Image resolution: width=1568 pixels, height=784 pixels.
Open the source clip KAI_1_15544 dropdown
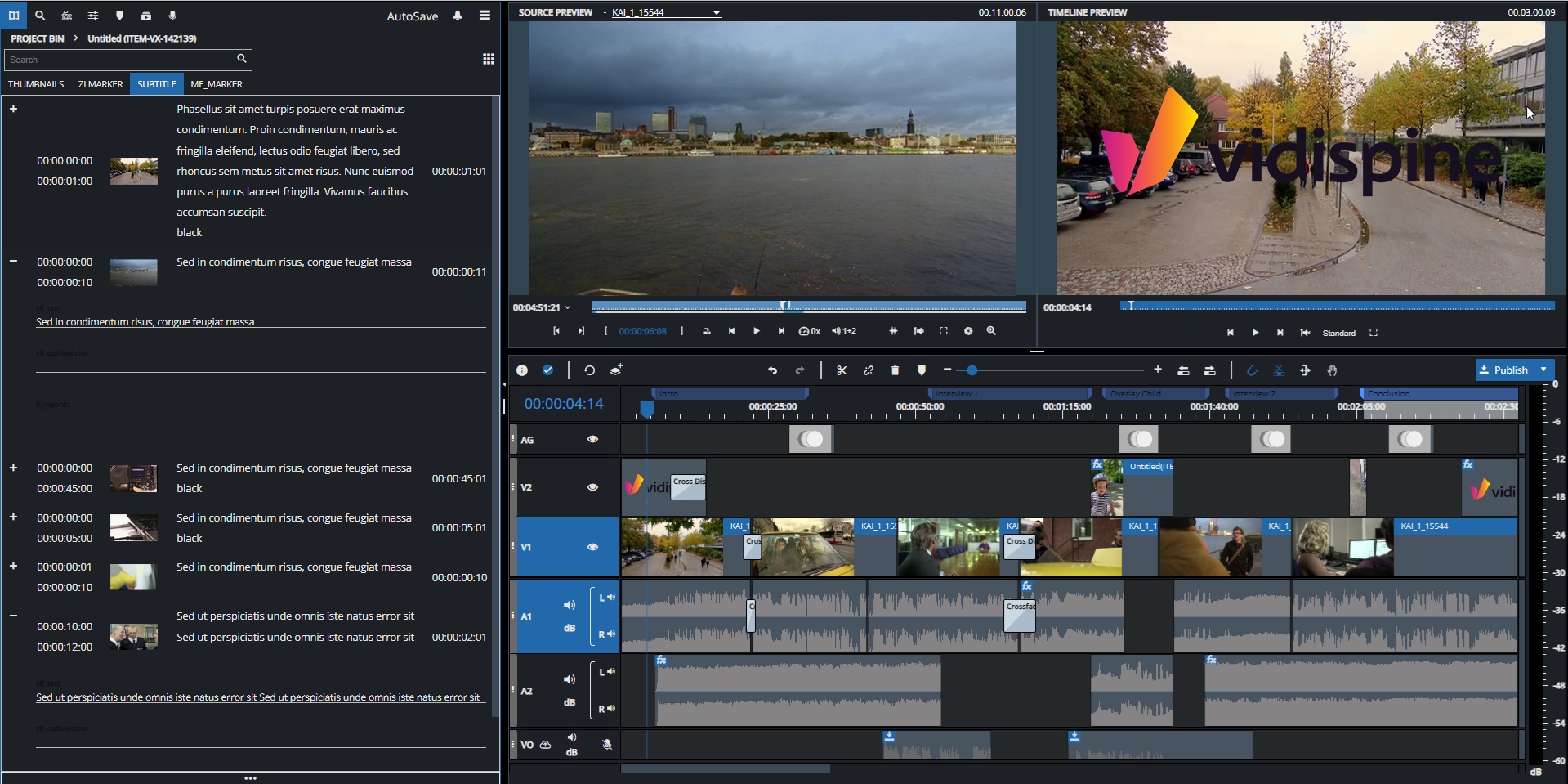(x=717, y=13)
